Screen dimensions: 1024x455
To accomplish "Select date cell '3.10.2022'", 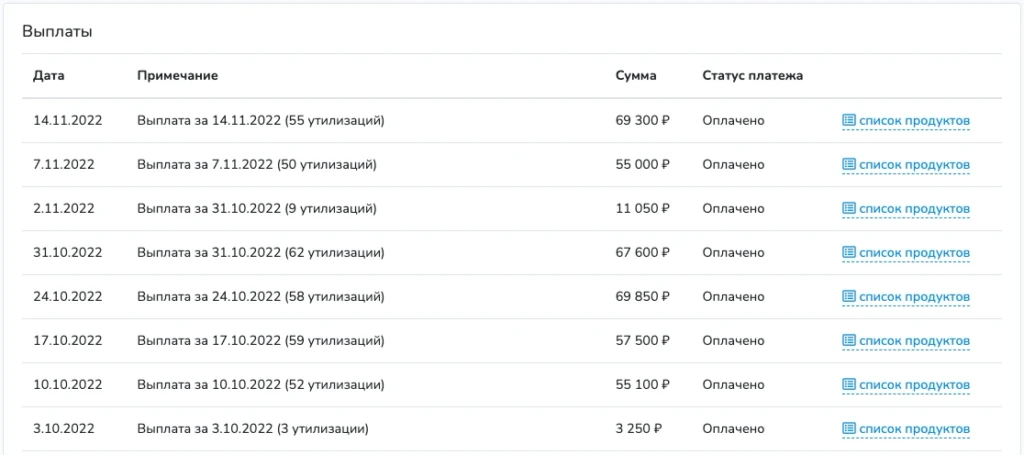I will [64, 430].
